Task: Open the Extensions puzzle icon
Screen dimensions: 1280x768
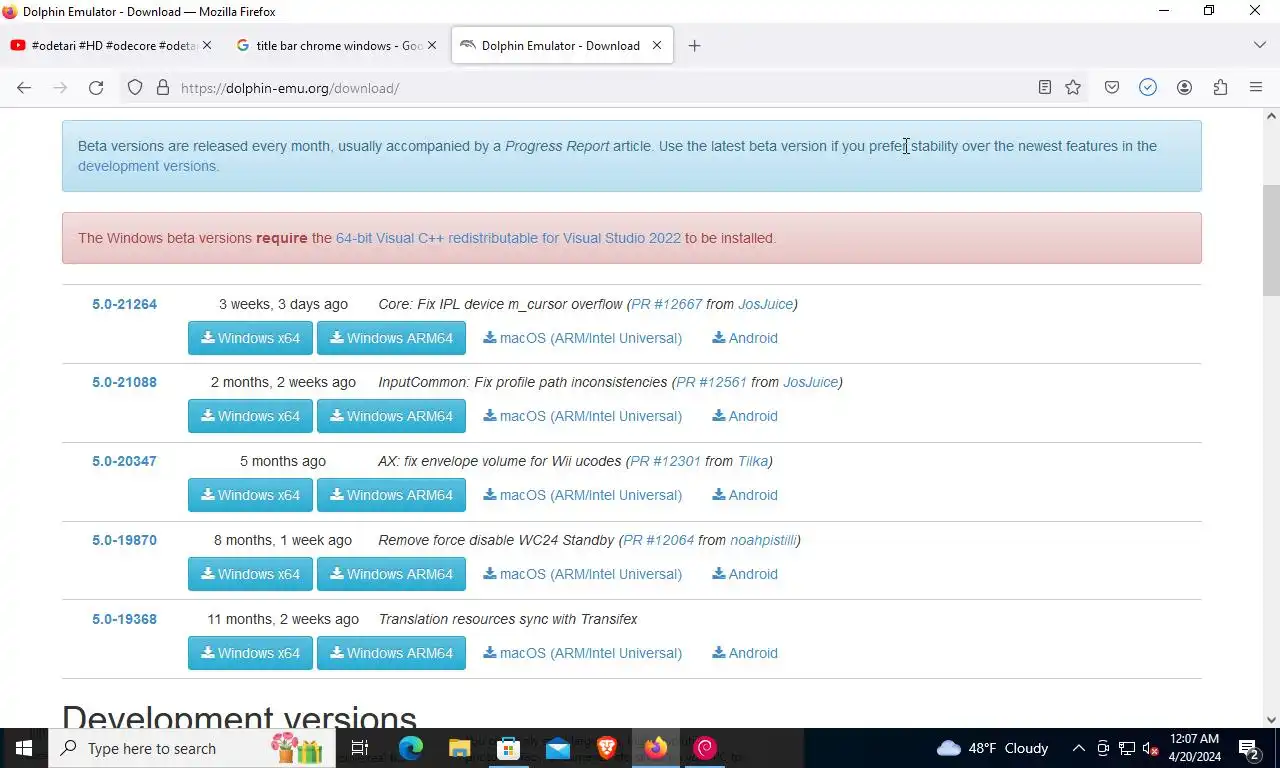Action: tap(1220, 88)
